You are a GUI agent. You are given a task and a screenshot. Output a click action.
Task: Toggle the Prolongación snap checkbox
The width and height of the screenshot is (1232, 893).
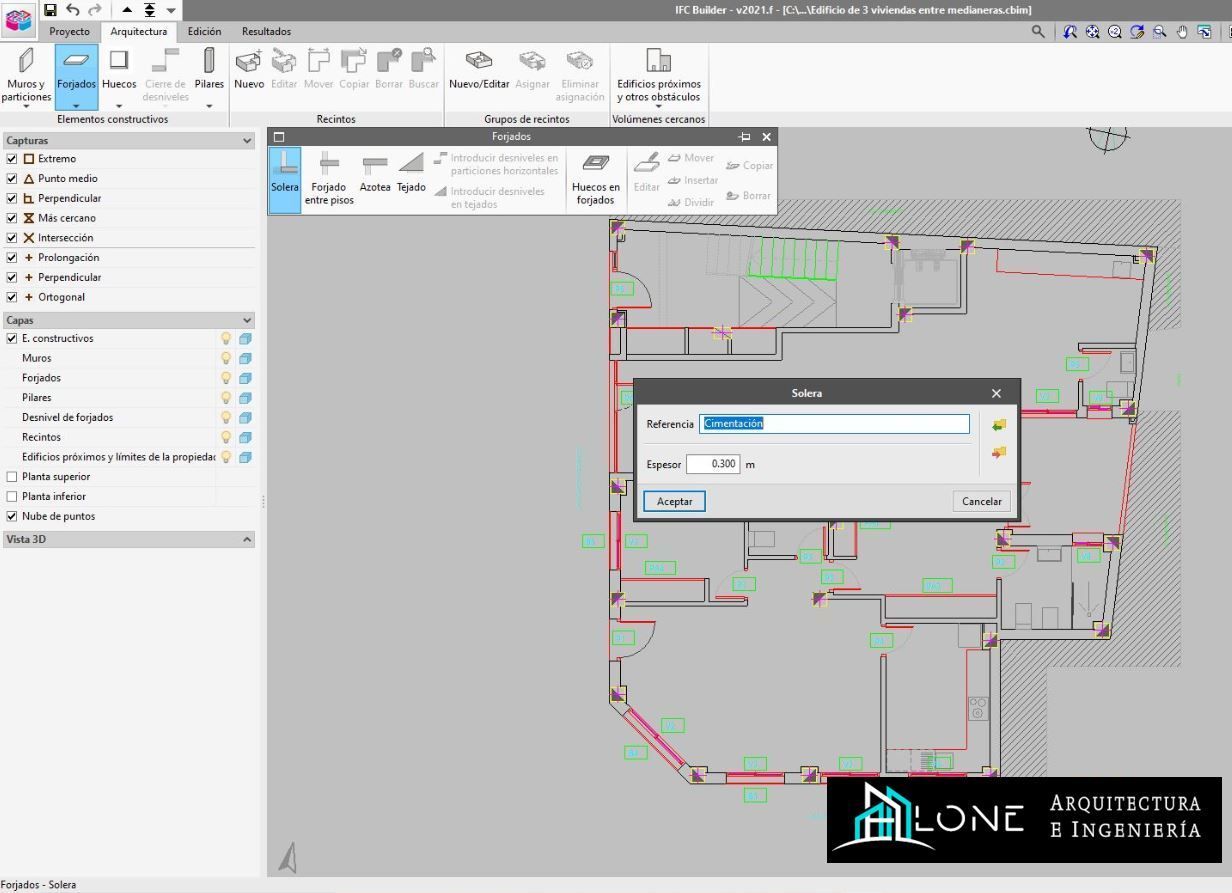12,258
